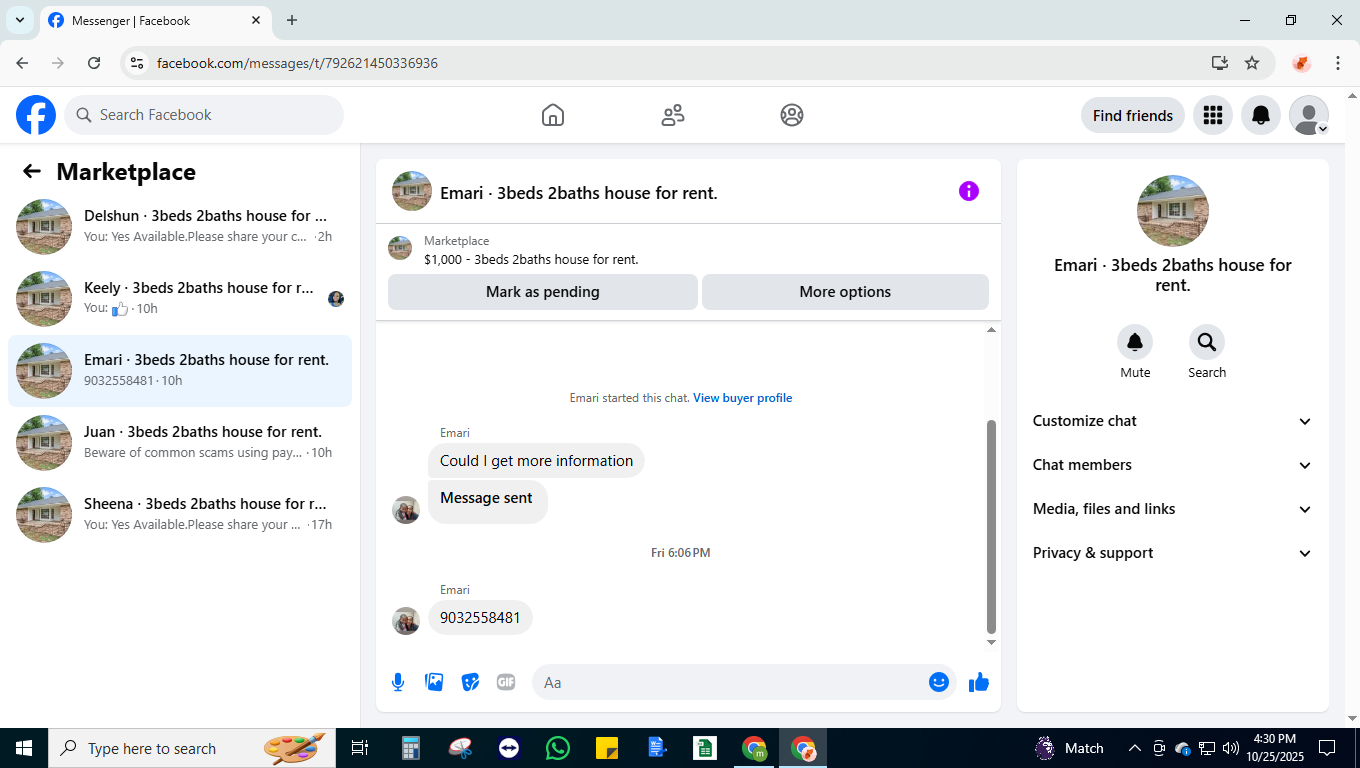Go to the Home feed icon
Screen dimensions: 1360x768
553,115
